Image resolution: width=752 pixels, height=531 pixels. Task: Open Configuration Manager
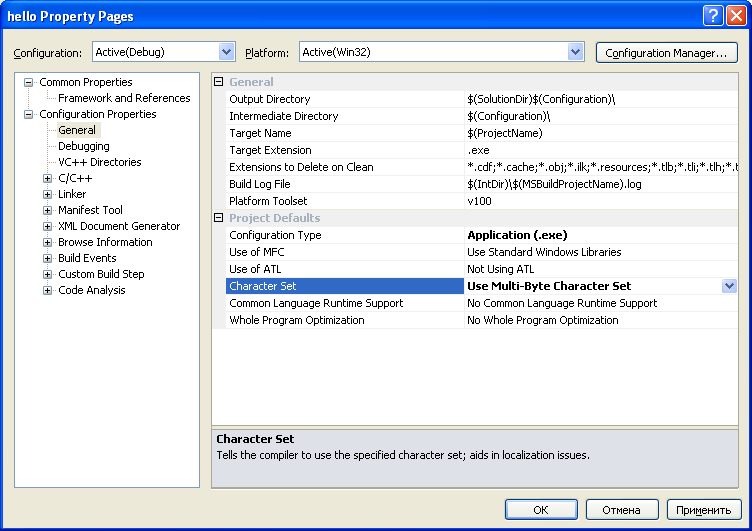[x=667, y=53]
